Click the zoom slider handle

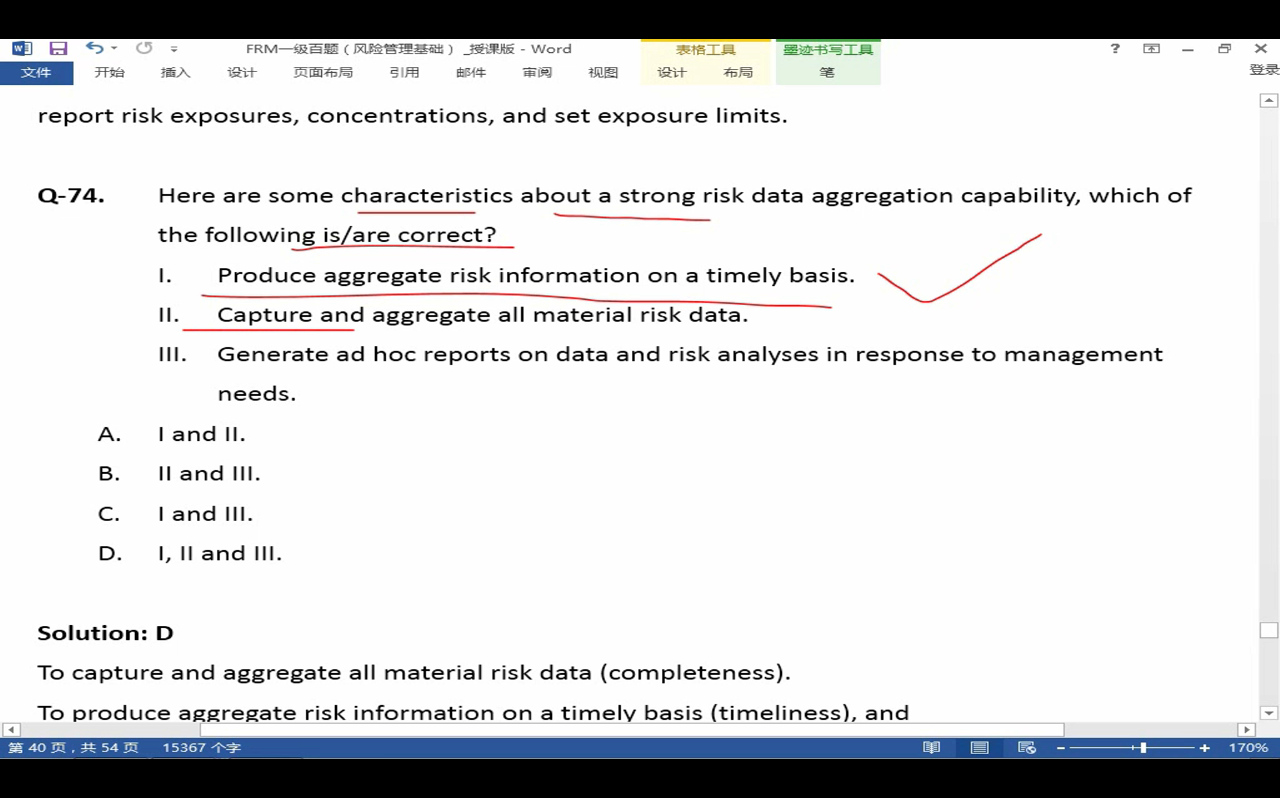coord(1143,748)
